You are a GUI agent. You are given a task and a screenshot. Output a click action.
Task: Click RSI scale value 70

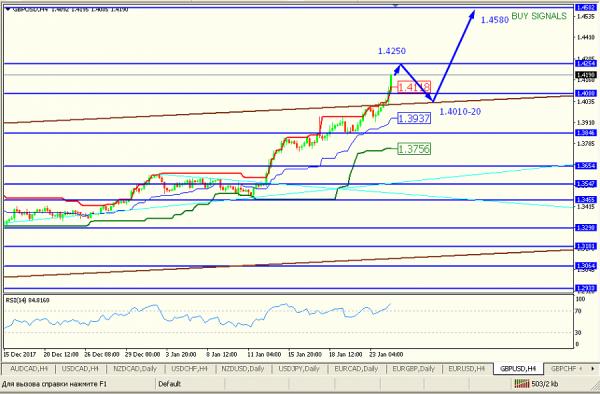(x=578, y=311)
